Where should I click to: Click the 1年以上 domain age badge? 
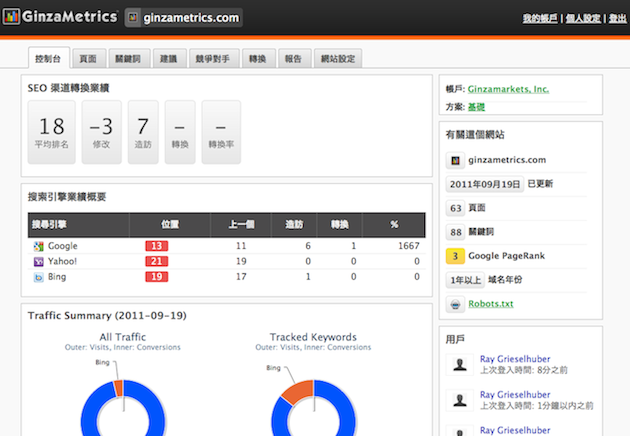[465, 280]
